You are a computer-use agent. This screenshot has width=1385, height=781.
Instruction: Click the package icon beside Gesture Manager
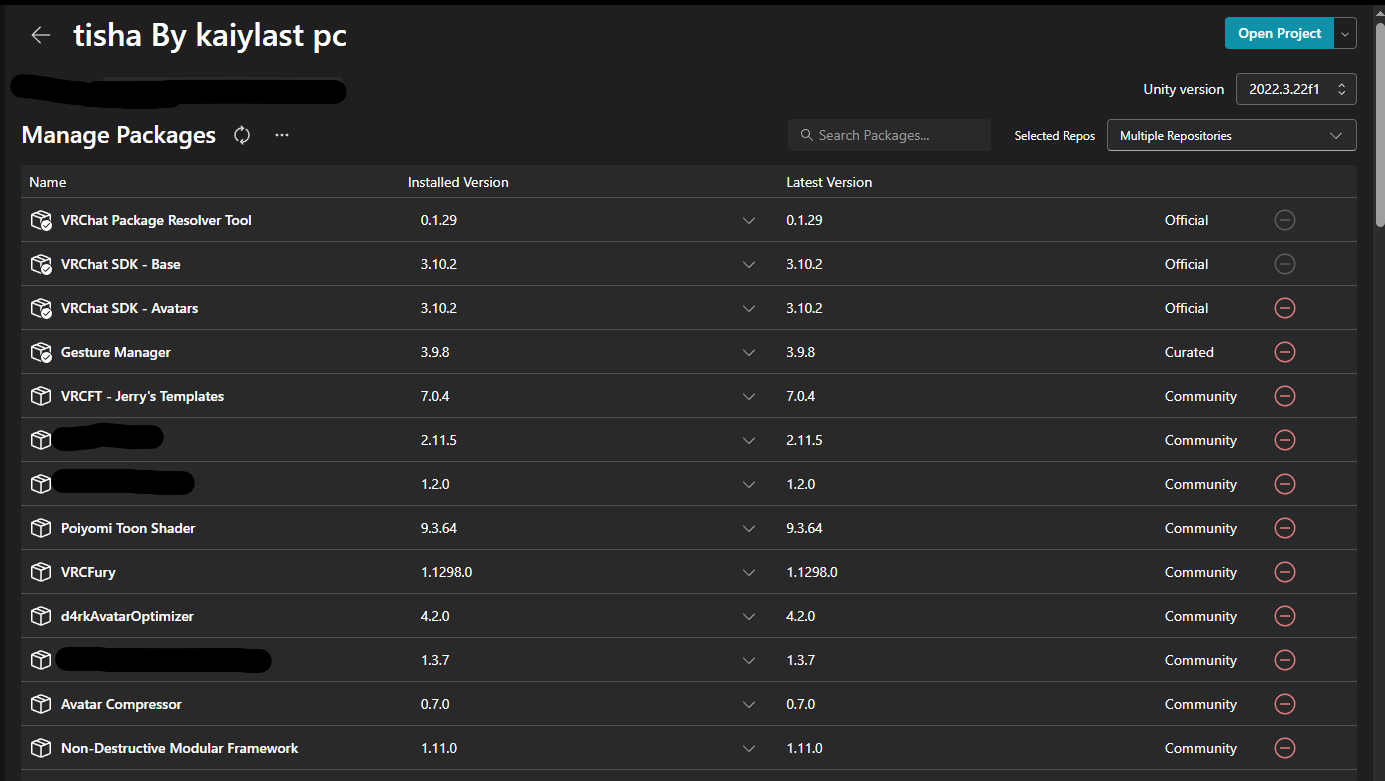point(41,352)
